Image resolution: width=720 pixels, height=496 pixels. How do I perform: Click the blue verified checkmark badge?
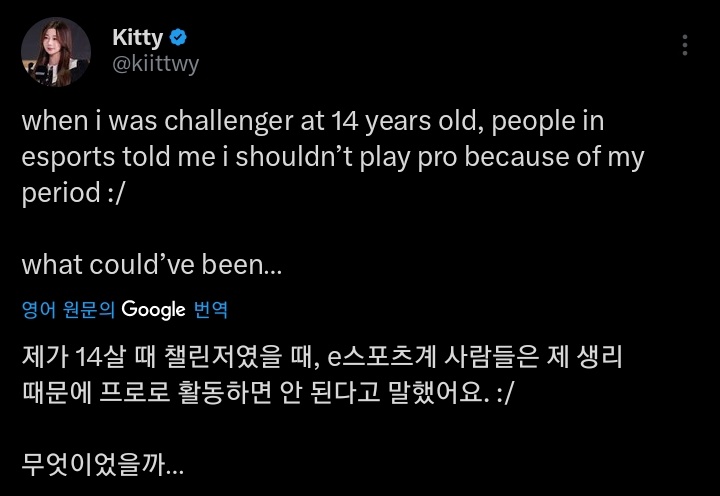[x=178, y=38]
